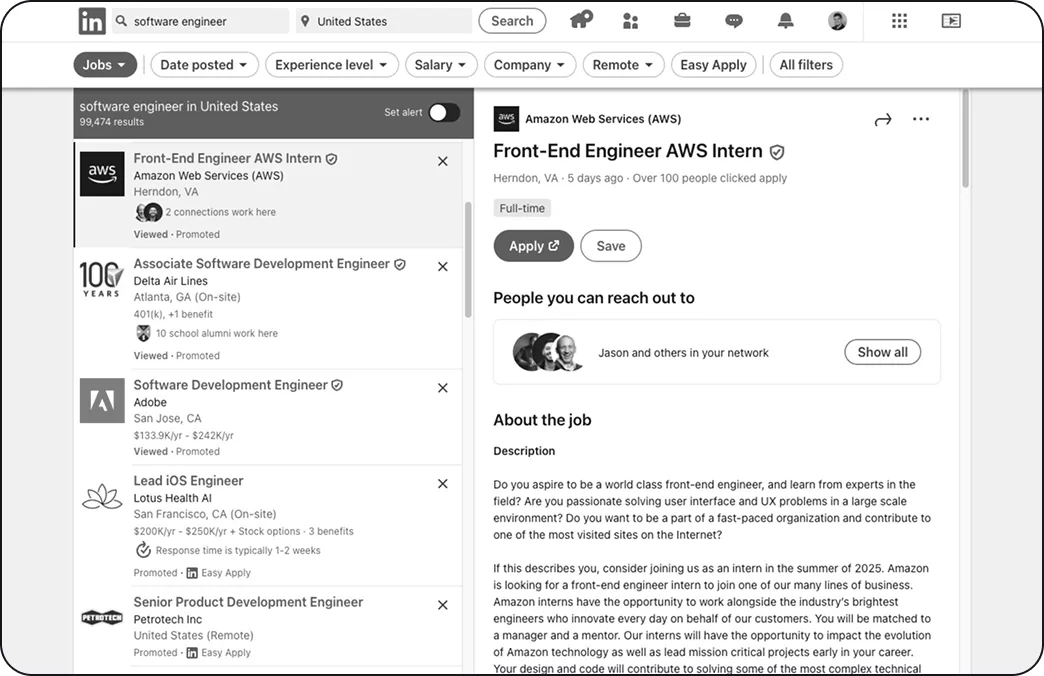
Task: Dismiss the Lead iOS Engineer listing
Action: 443,484
